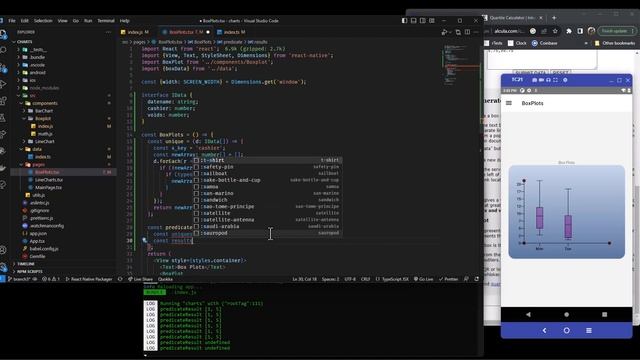
Task: Click the Run/debug icon in editor toolbar
Action: point(445,32)
